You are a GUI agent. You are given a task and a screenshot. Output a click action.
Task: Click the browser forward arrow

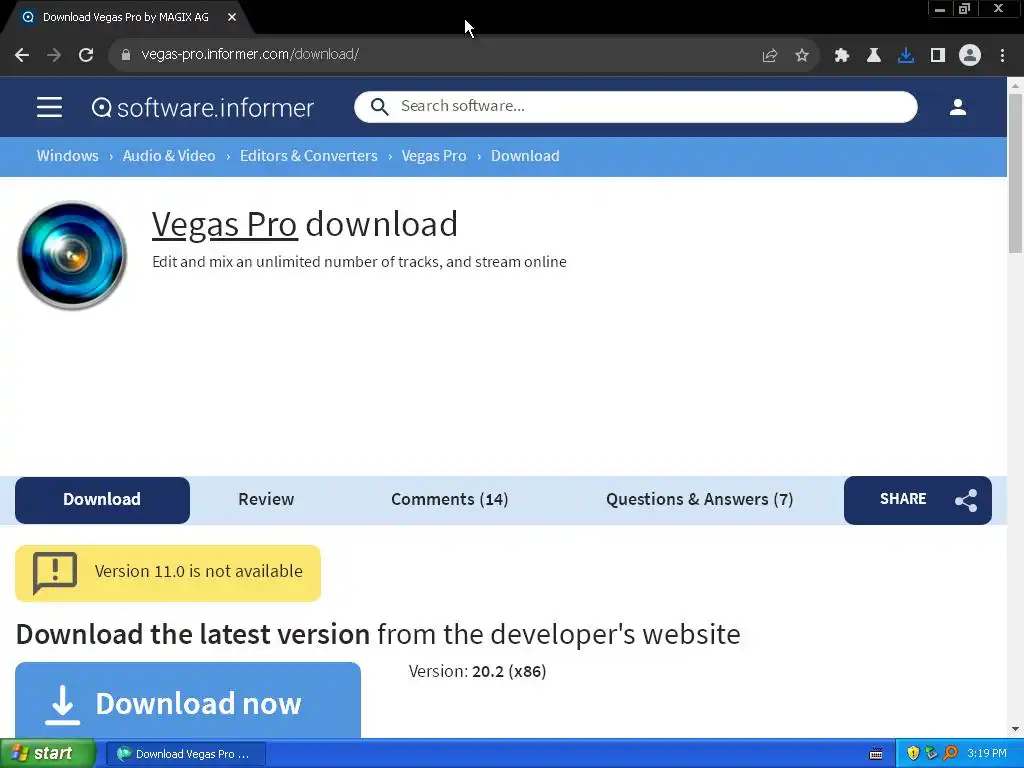[x=54, y=55]
